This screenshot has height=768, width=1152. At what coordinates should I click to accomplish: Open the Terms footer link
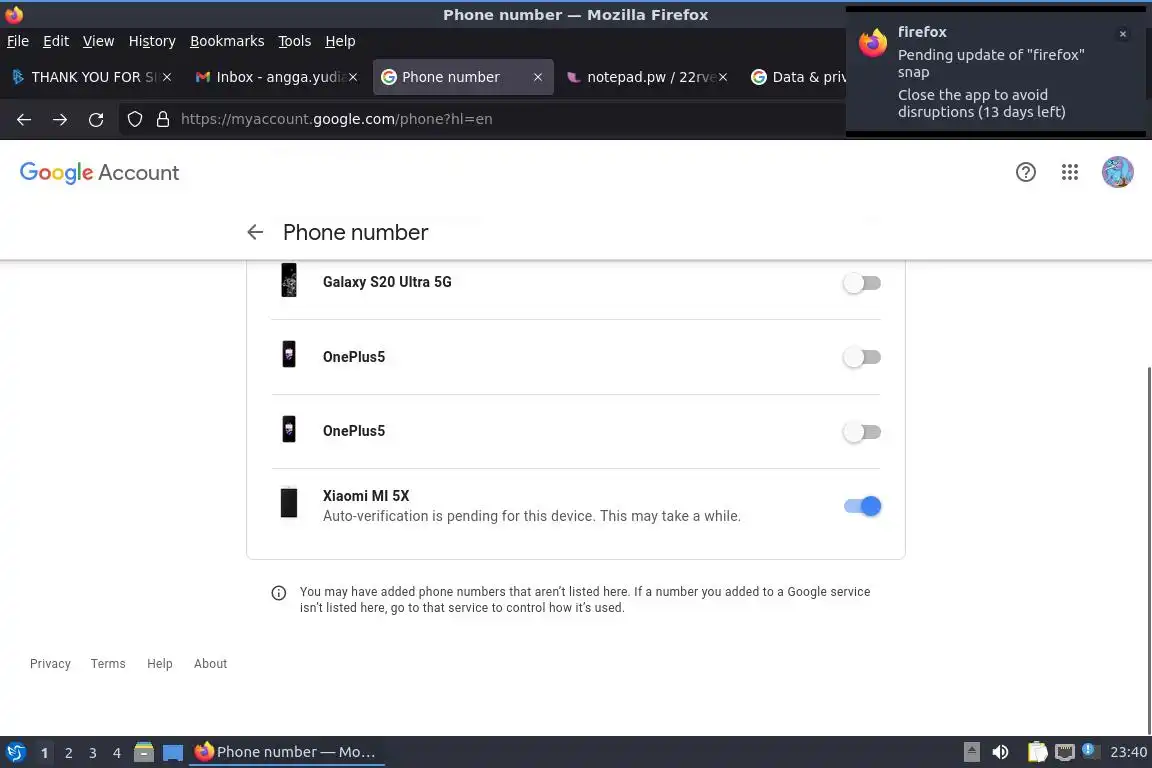pos(108,664)
